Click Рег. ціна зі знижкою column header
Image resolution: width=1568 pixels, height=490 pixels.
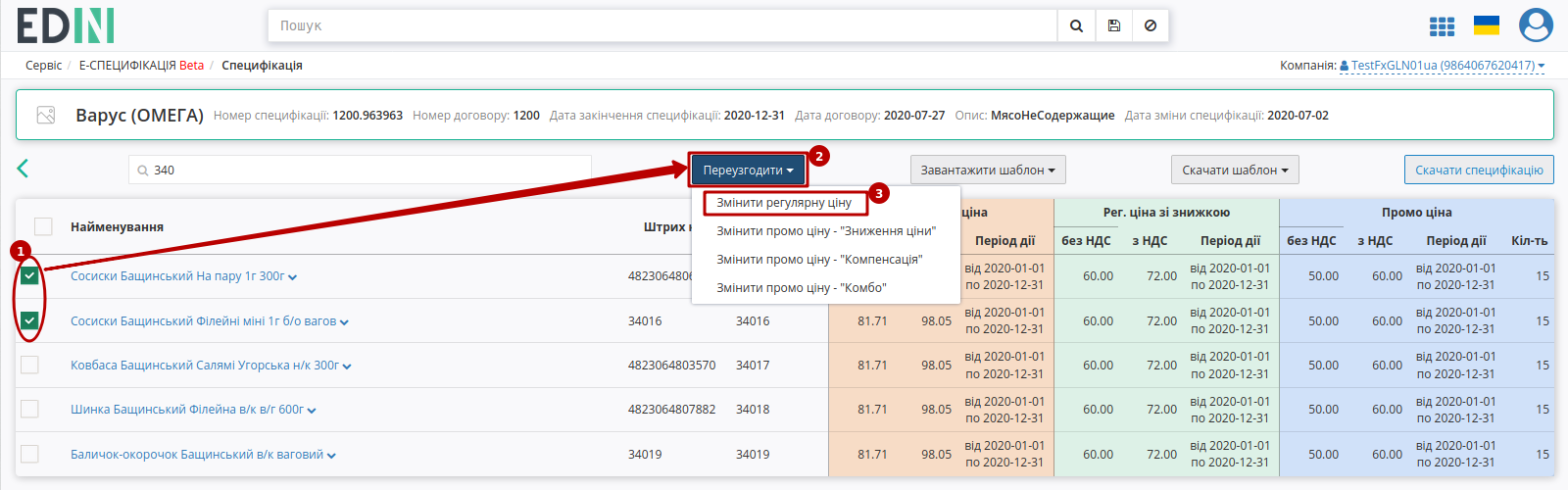pos(1166,212)
